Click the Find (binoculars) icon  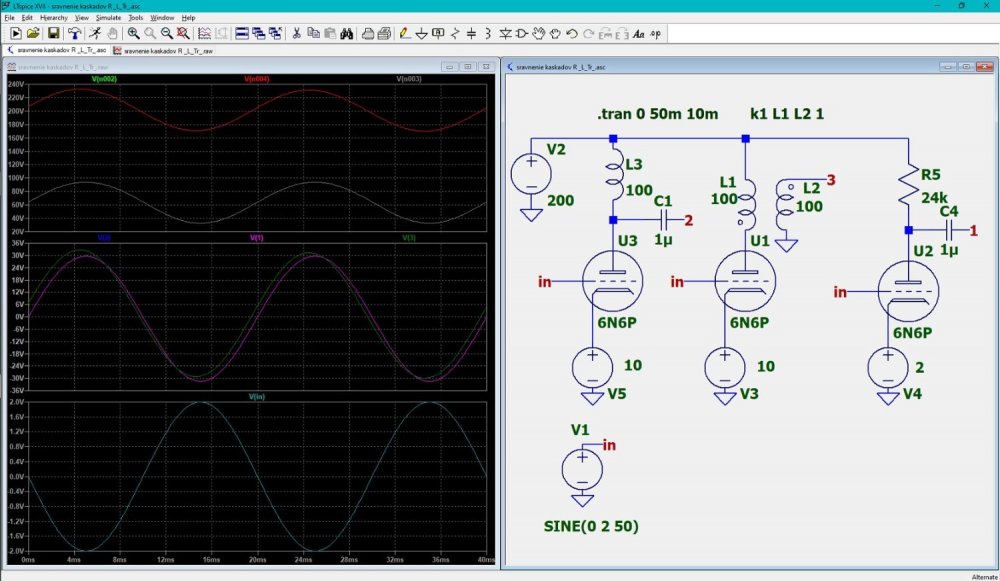coord(346,33)
